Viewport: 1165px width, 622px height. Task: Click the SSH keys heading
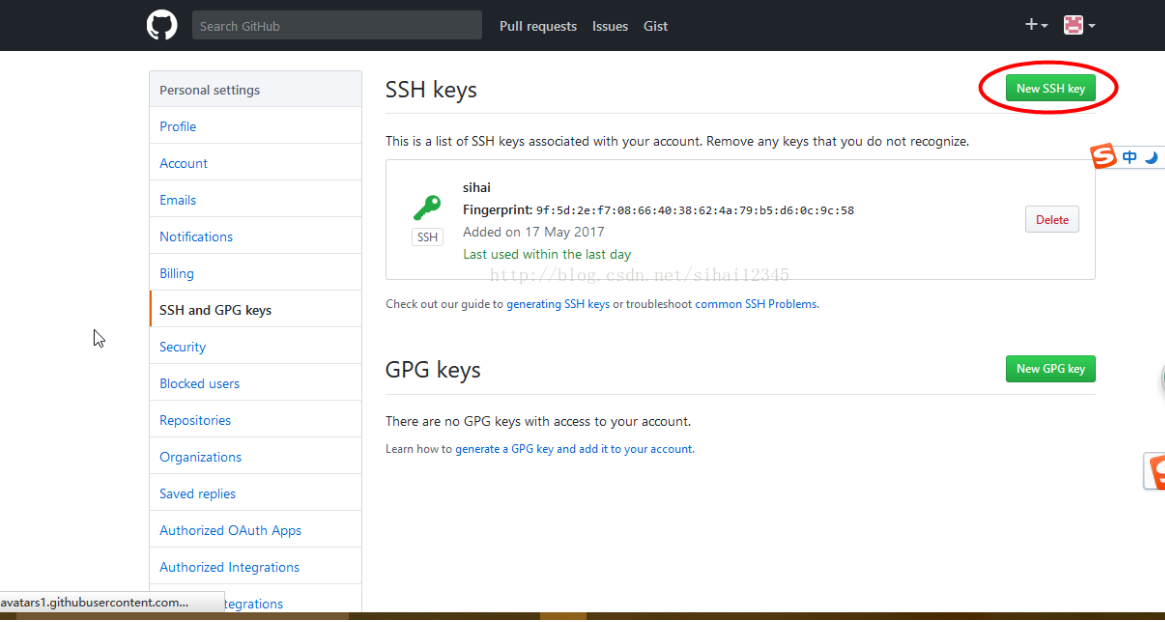coord(431,90)
